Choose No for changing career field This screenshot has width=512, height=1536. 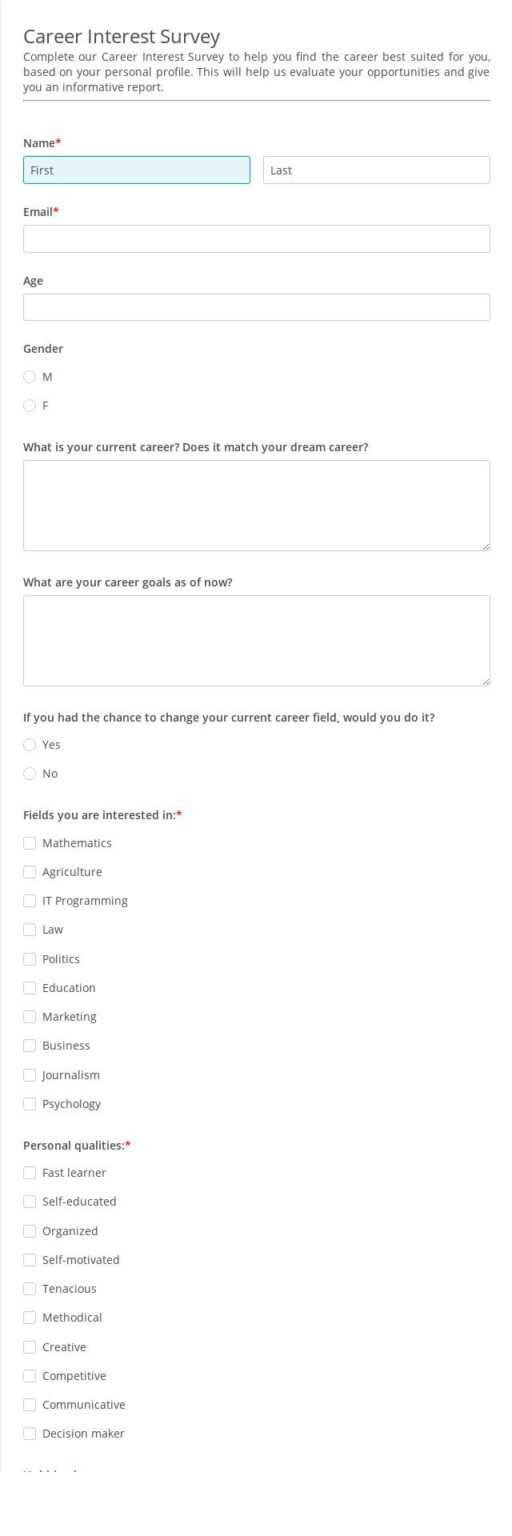coord(30,774)
